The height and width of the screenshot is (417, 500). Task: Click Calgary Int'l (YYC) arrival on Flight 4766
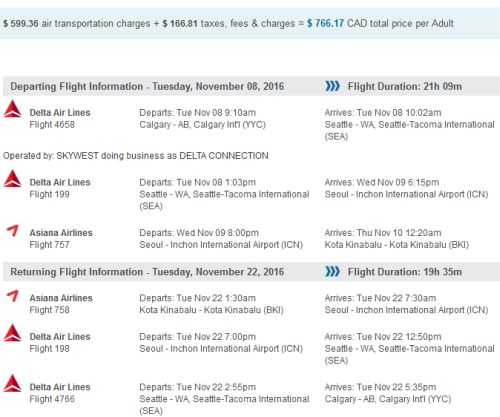pyautogui.click(x=388, y=399)
